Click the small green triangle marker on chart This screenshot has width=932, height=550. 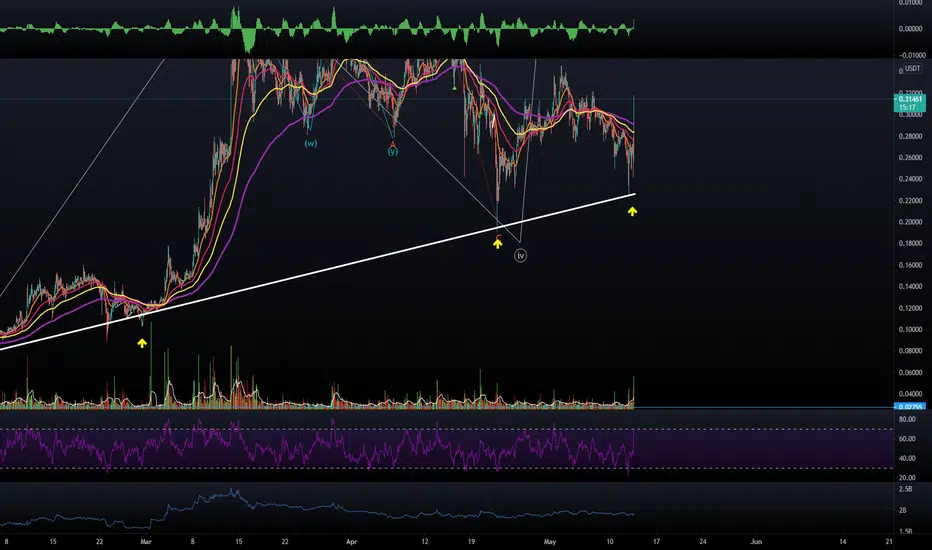click(454, 88)
